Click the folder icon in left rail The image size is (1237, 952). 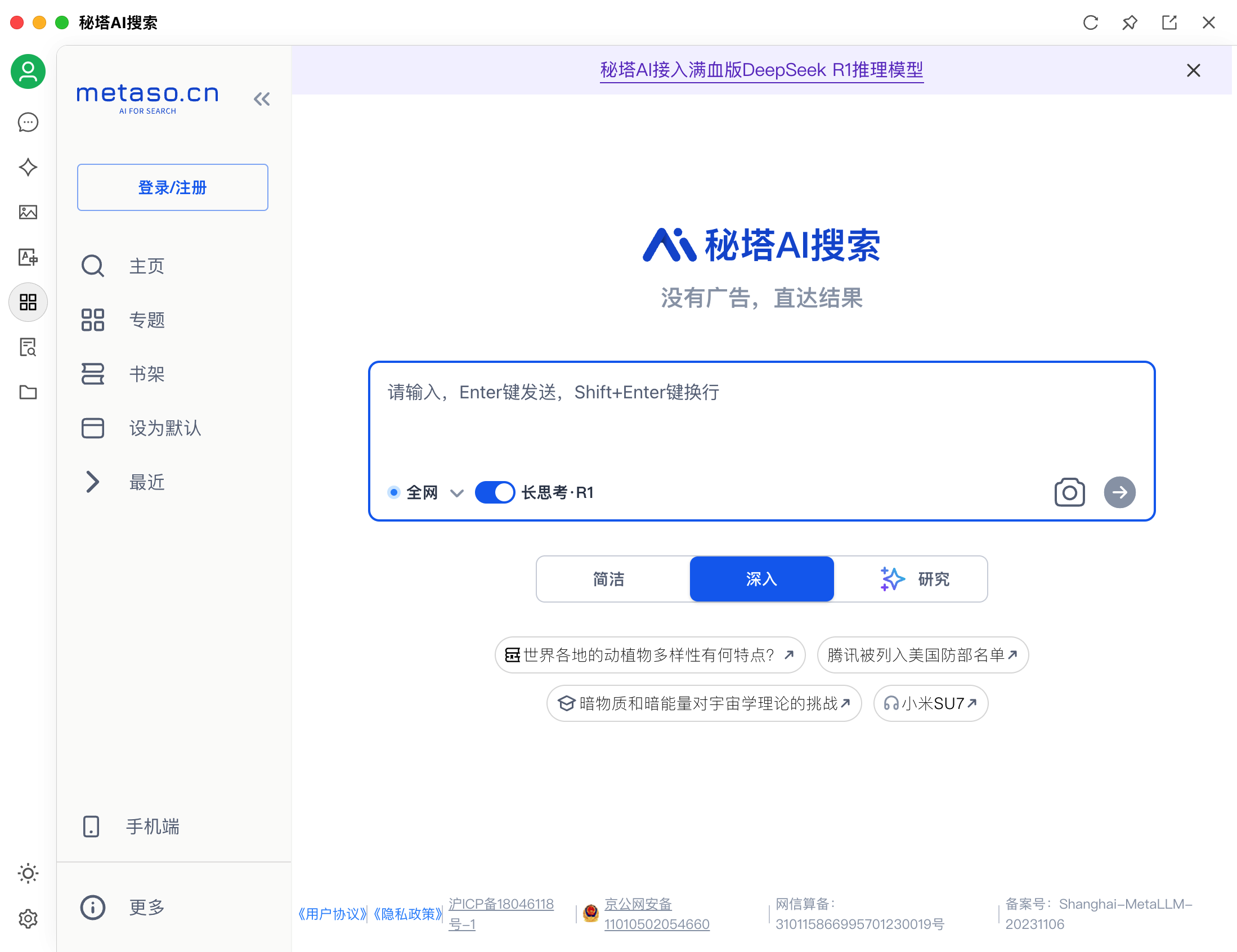coord(28,392)
